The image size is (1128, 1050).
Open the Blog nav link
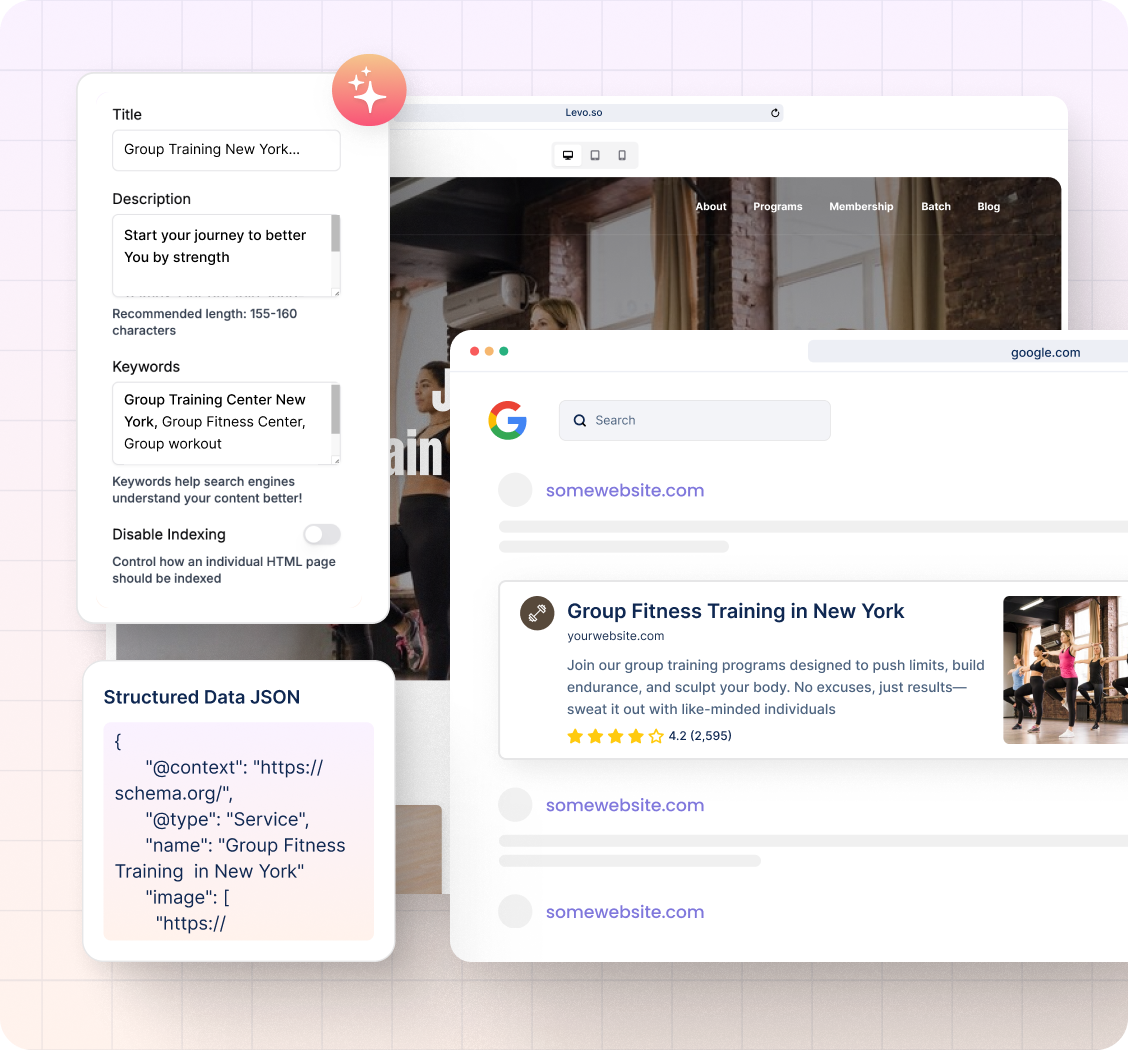click(988, 206)
